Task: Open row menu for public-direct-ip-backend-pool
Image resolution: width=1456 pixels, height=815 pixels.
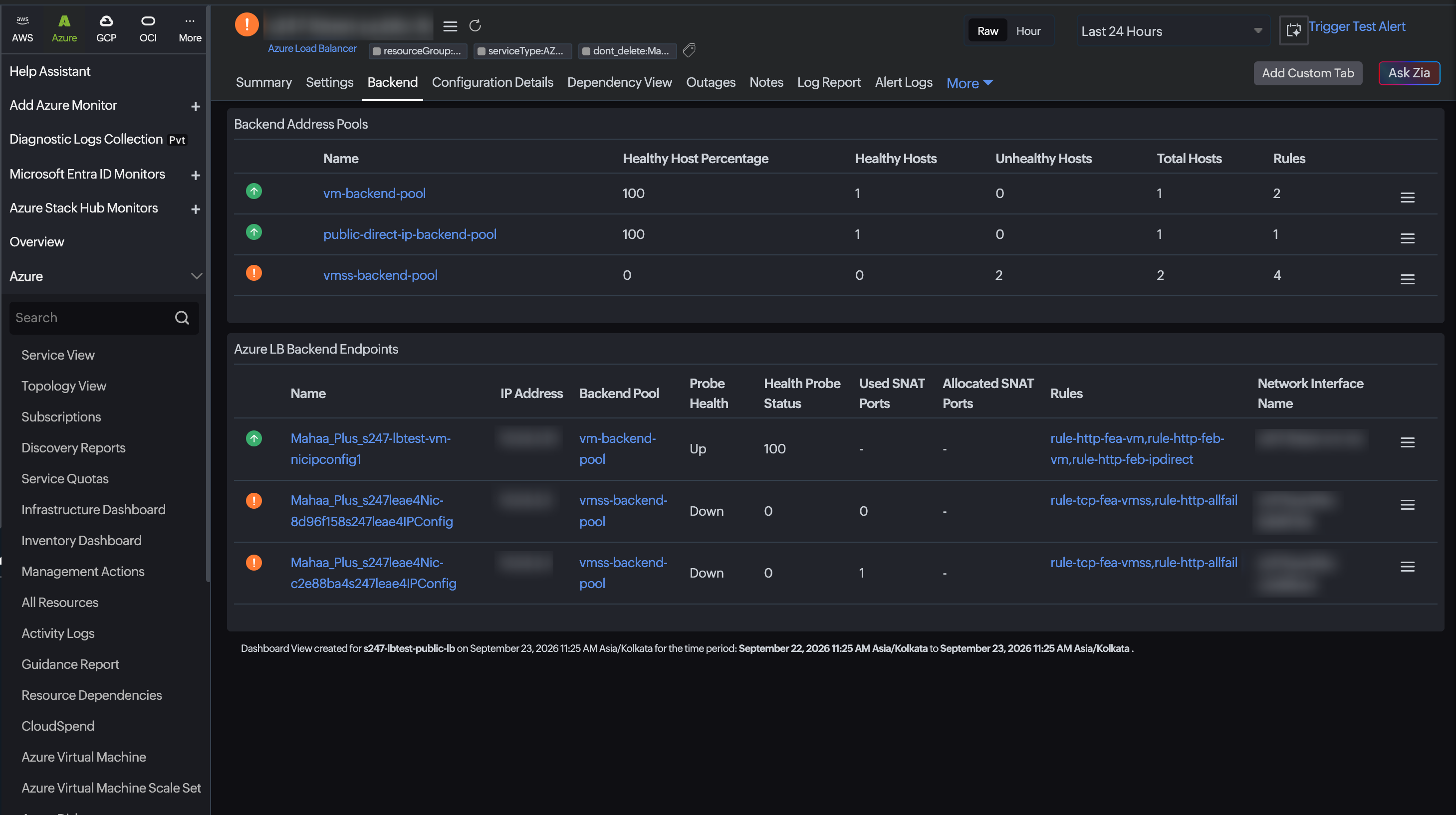Action: pos(1408,238)
